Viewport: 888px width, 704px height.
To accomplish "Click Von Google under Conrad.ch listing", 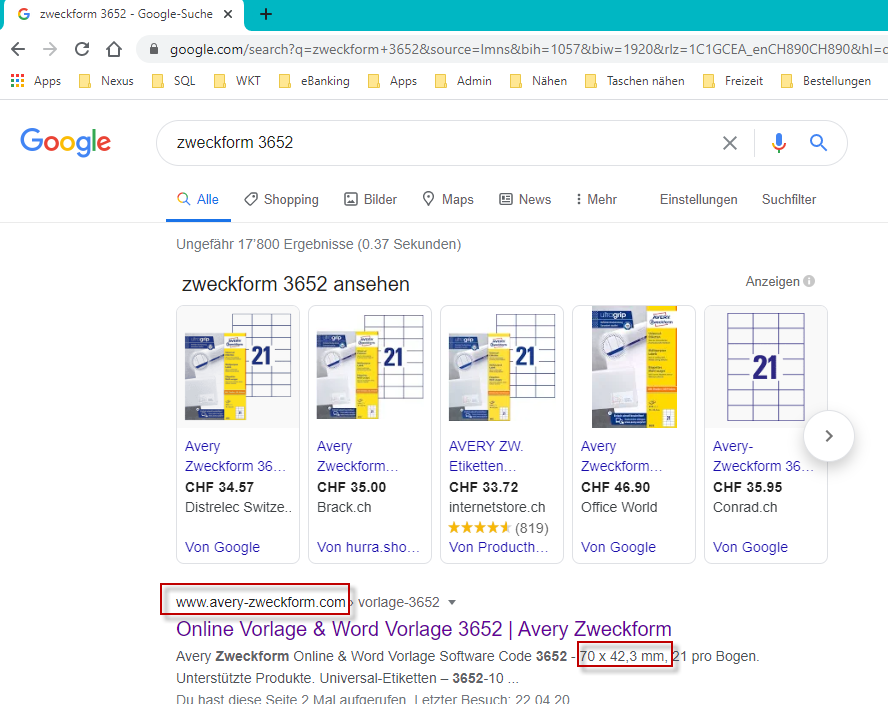I will click(750, 547).
